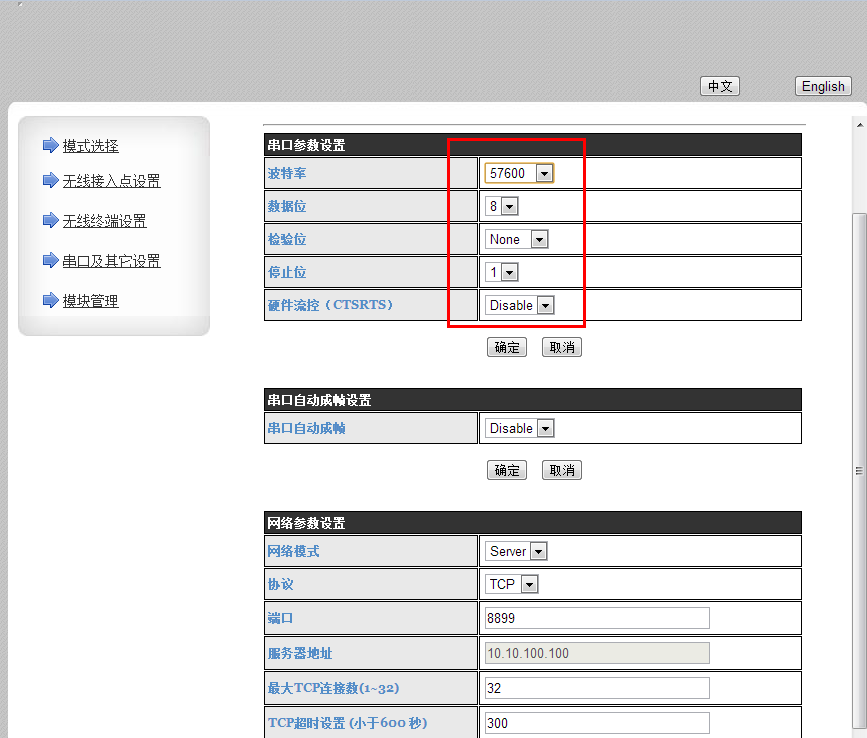Click the arrow icon beside 模式选择
Image resolution: width=867 pixels, height=738 pixels.
click(51, 146)
